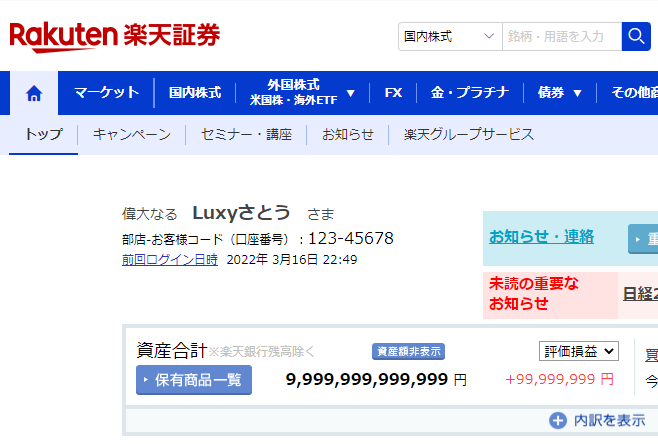Open the 前回ログイン日時 link
Screen dimensions: 658x444
pyautogui.click(x=170, y=260)
